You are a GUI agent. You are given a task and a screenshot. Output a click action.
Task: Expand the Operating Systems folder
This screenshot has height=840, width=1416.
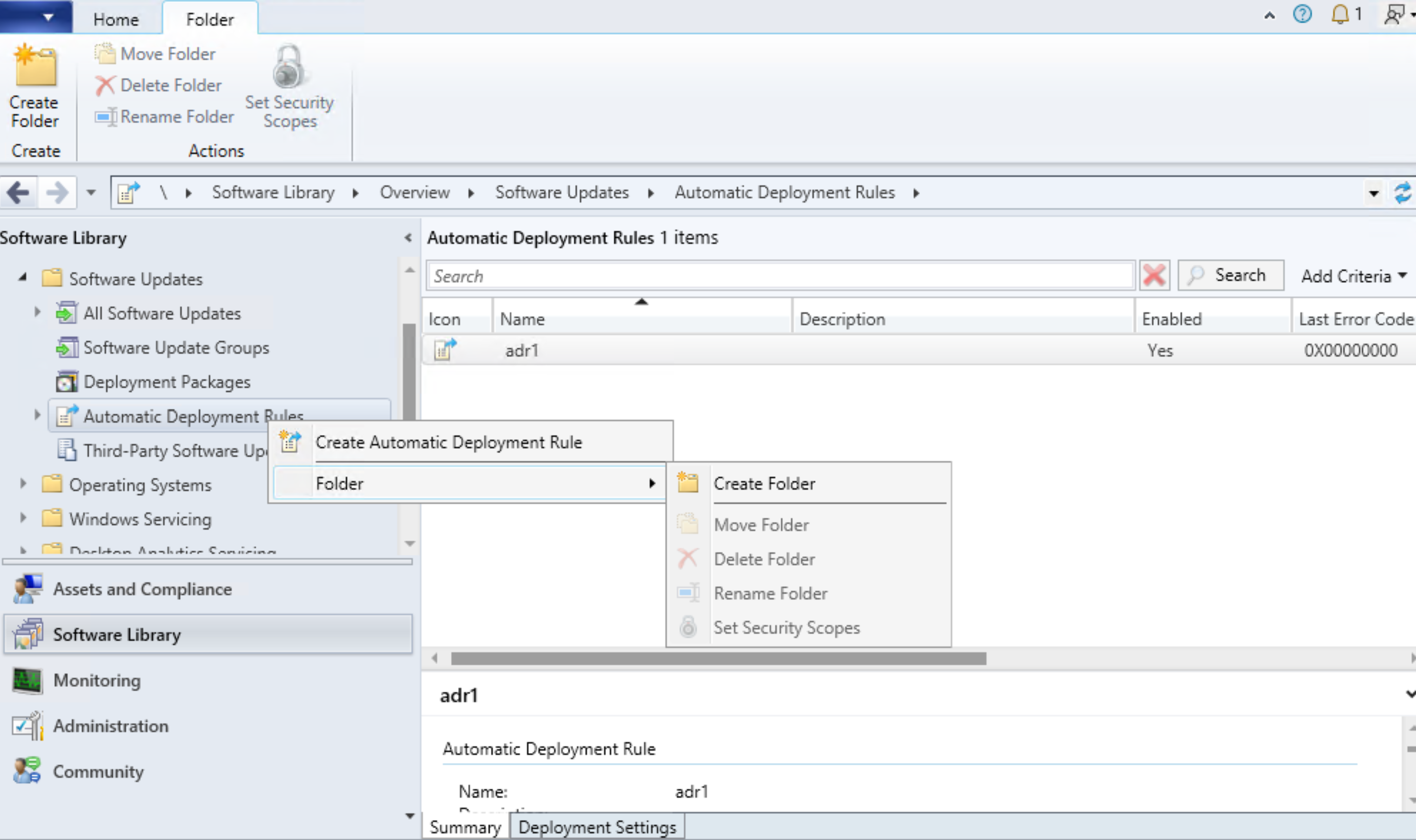point(23,484)
